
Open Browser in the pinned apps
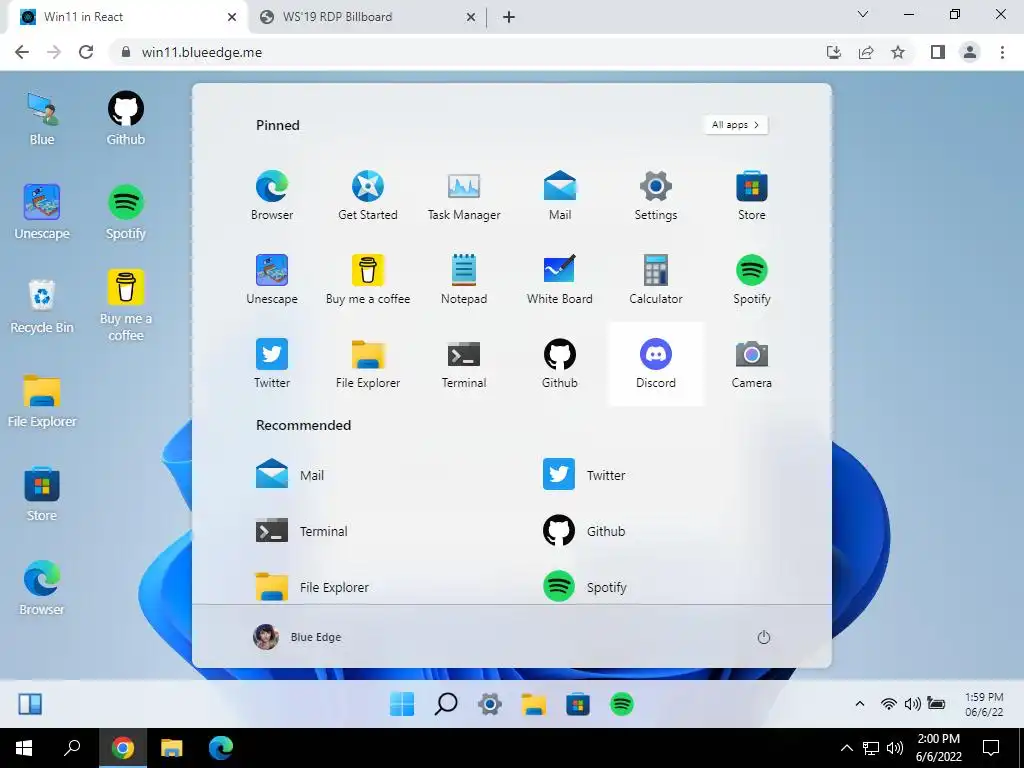272,195
